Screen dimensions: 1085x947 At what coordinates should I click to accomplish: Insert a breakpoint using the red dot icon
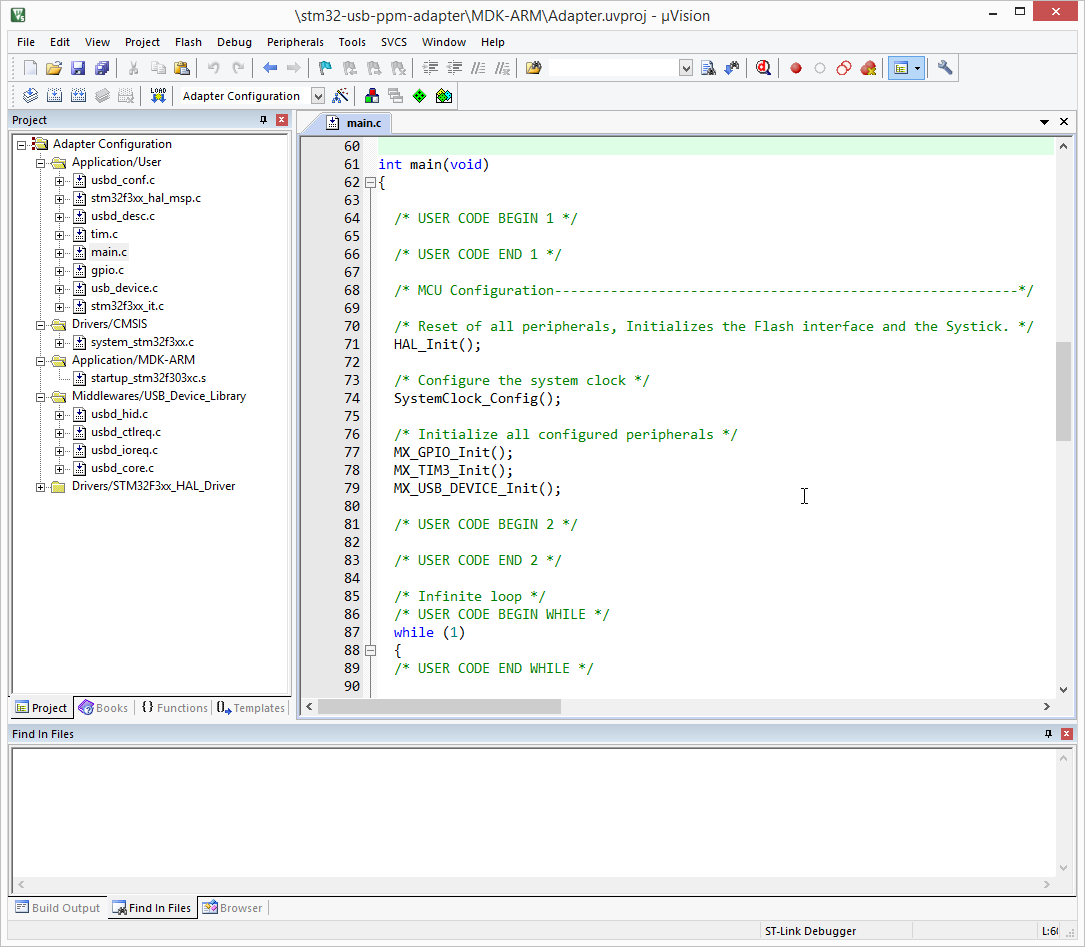[796, 68]
